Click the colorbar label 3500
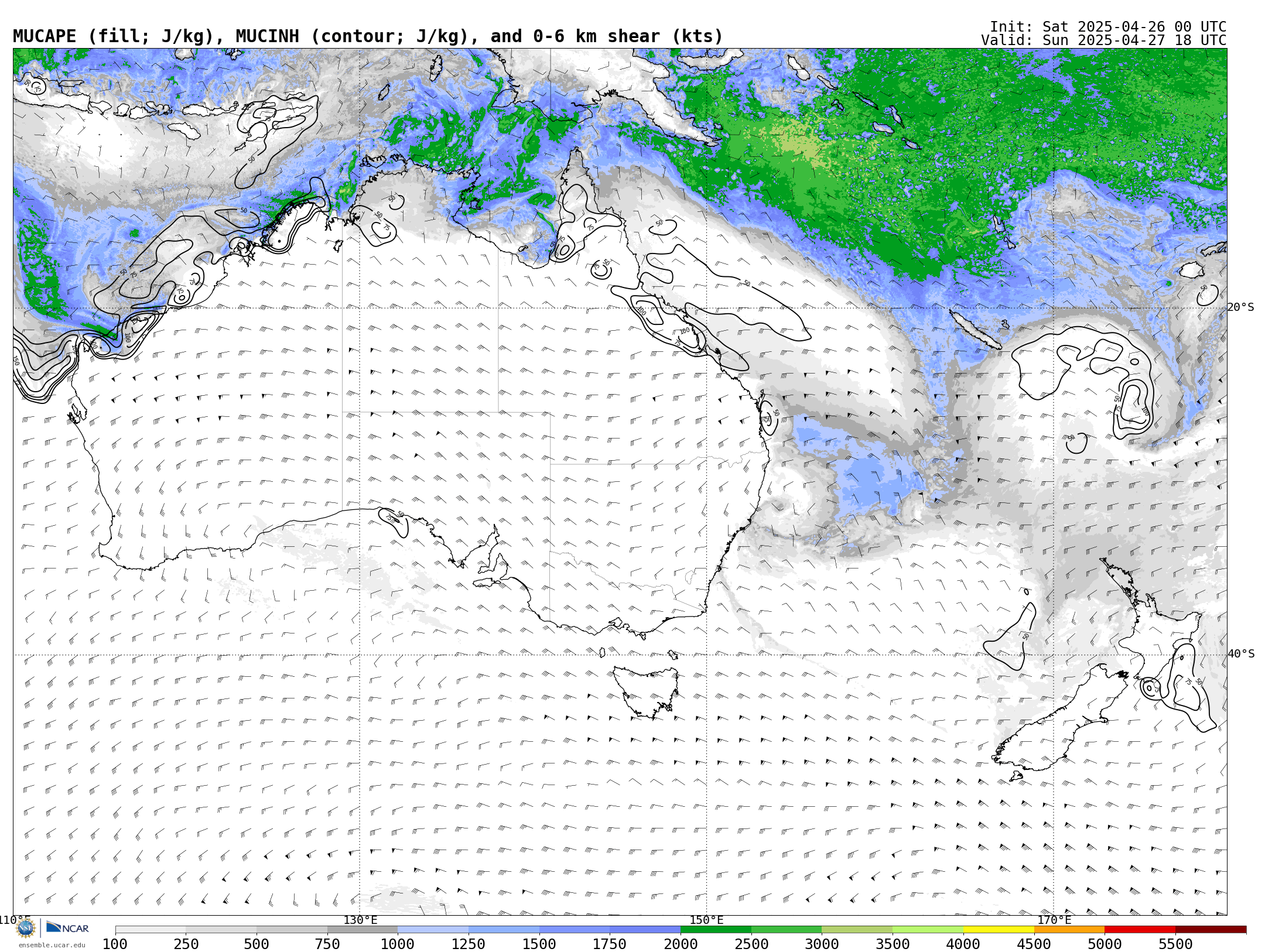 pyautogui.click(x=893, y=944)
